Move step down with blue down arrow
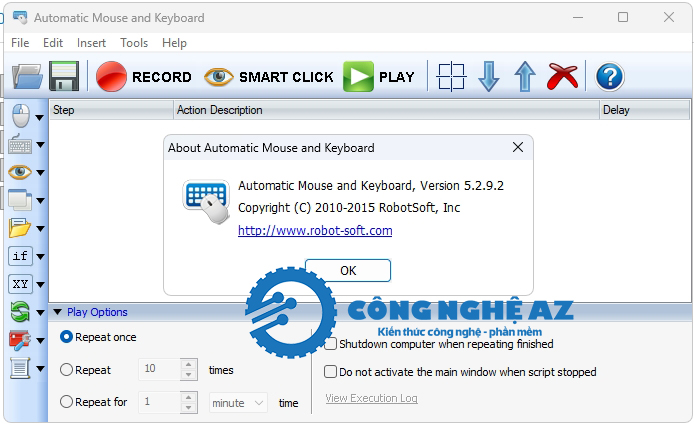Screen dimensions: 694x425 (x=489, y=77)
